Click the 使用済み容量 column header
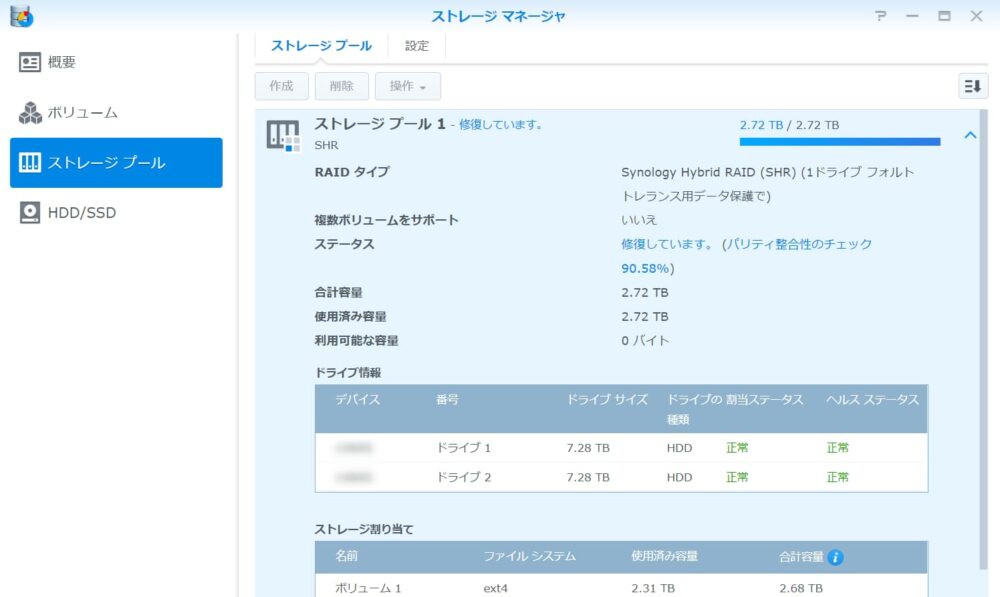The width and height of the screenshot is (1000, 597). (665, 556)
